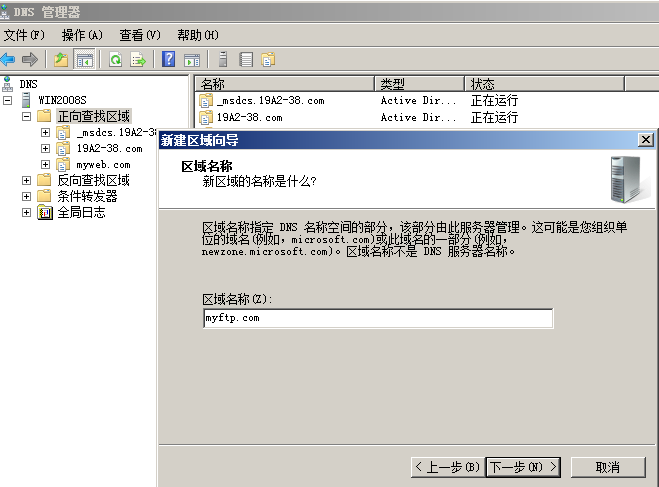This screenshot has height=487, width=659.
Task: Click Active Dir... type of _msdcs row
Action: coord(418,101)
